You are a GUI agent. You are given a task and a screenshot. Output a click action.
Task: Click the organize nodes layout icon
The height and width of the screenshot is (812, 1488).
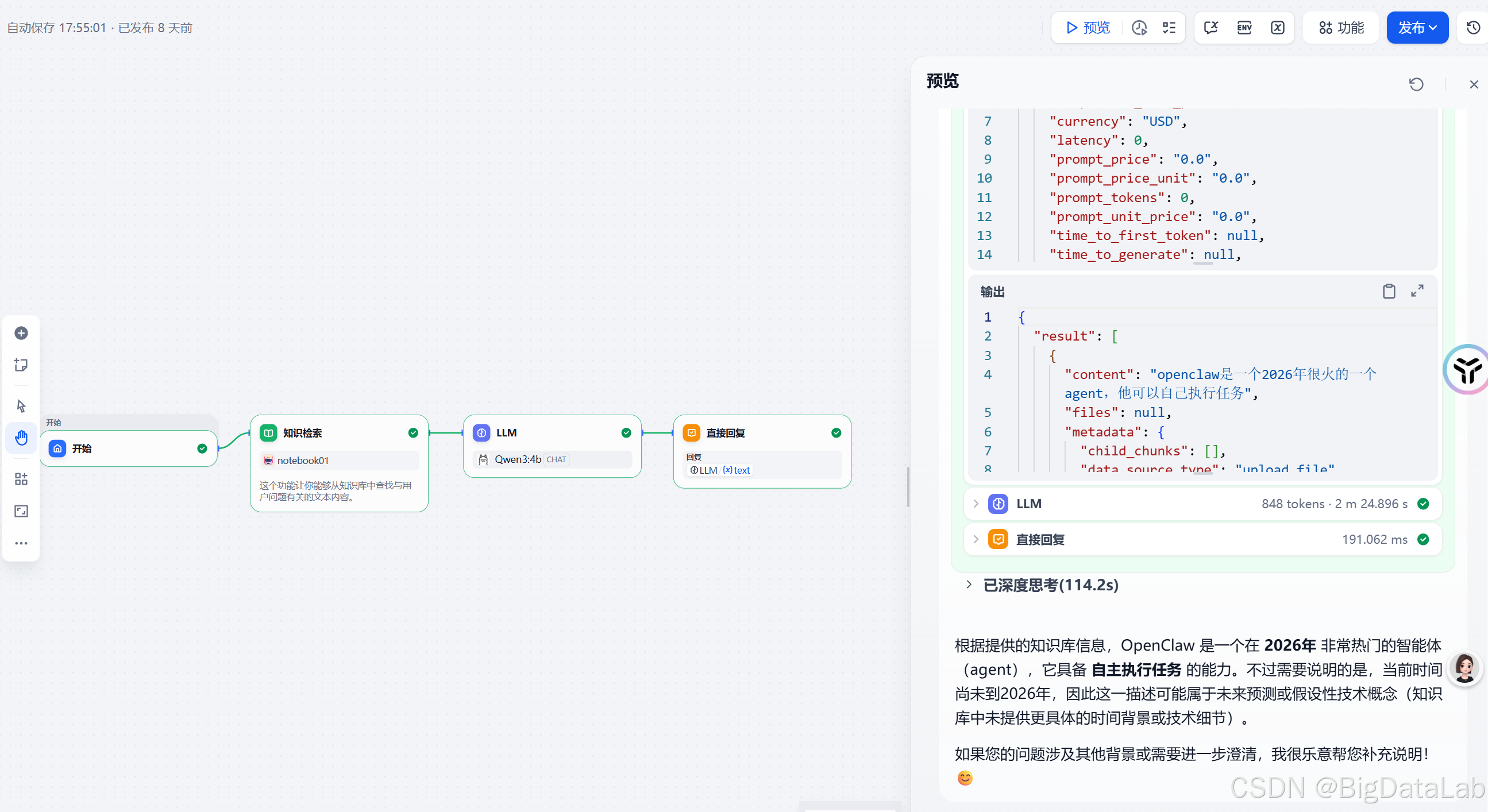tap(21, 479)
